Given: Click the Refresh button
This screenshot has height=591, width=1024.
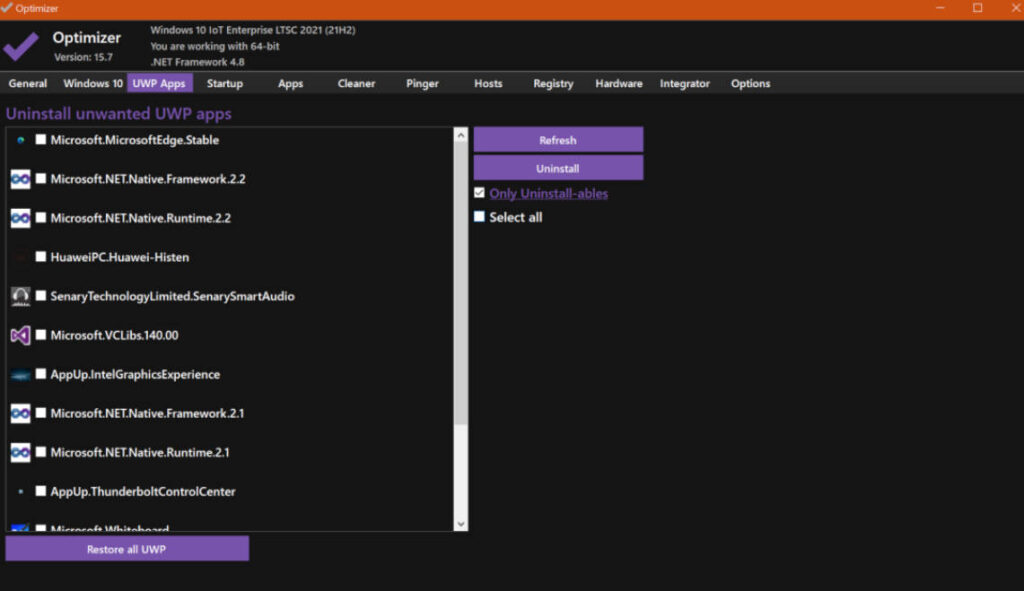Looking at the screenshot, I should pos(558,140).
